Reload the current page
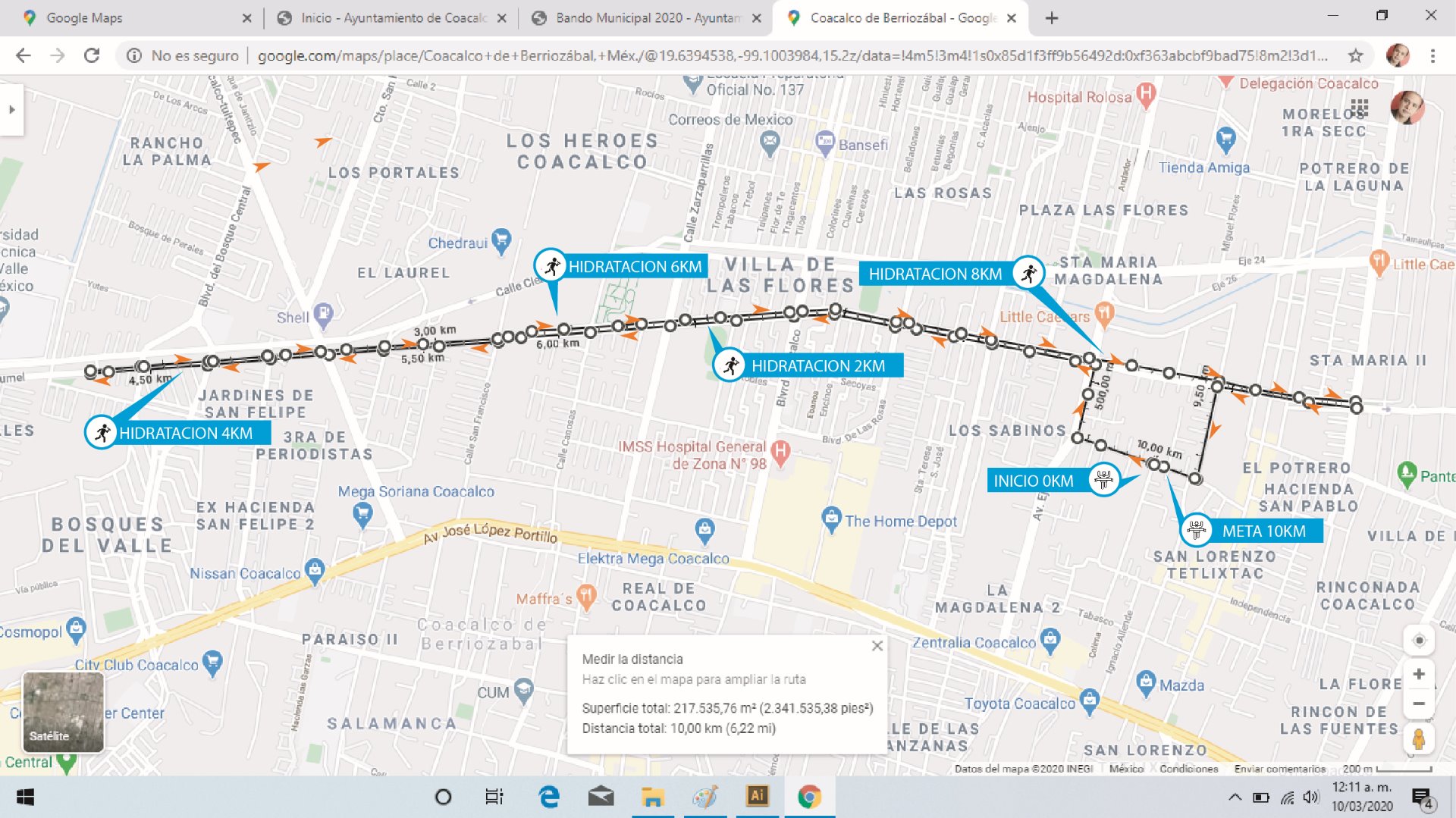Image resolution: width=1456 pixels, height=818 pixels. (x=92, y=55)
